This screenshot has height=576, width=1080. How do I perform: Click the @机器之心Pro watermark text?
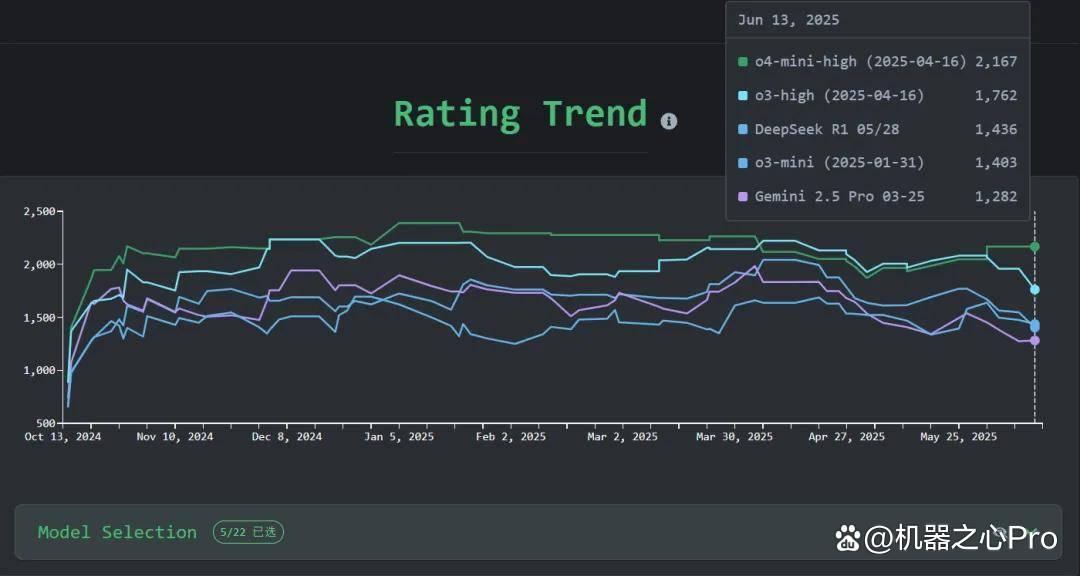960,538
